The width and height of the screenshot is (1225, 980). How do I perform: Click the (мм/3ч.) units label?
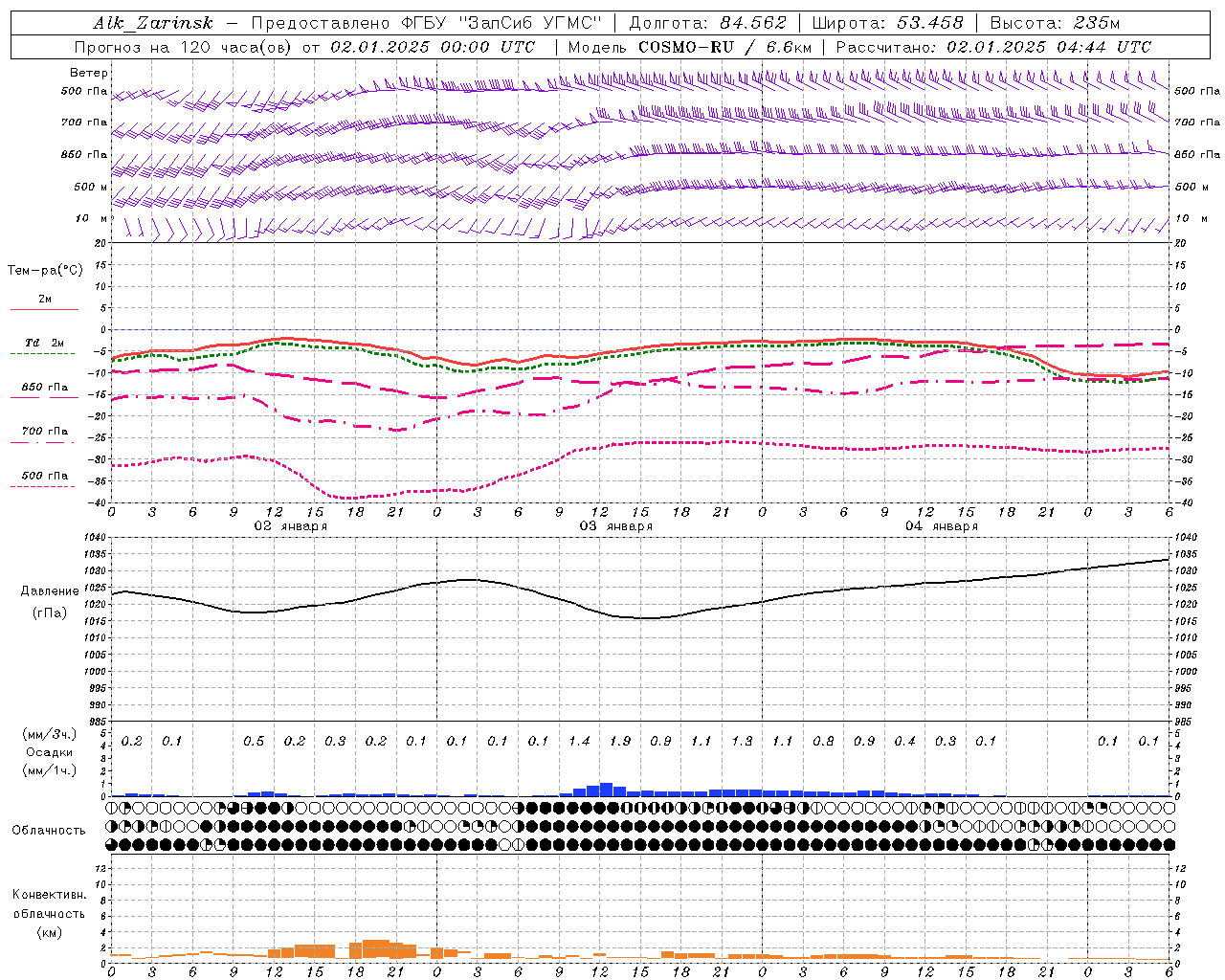(49, 735)
